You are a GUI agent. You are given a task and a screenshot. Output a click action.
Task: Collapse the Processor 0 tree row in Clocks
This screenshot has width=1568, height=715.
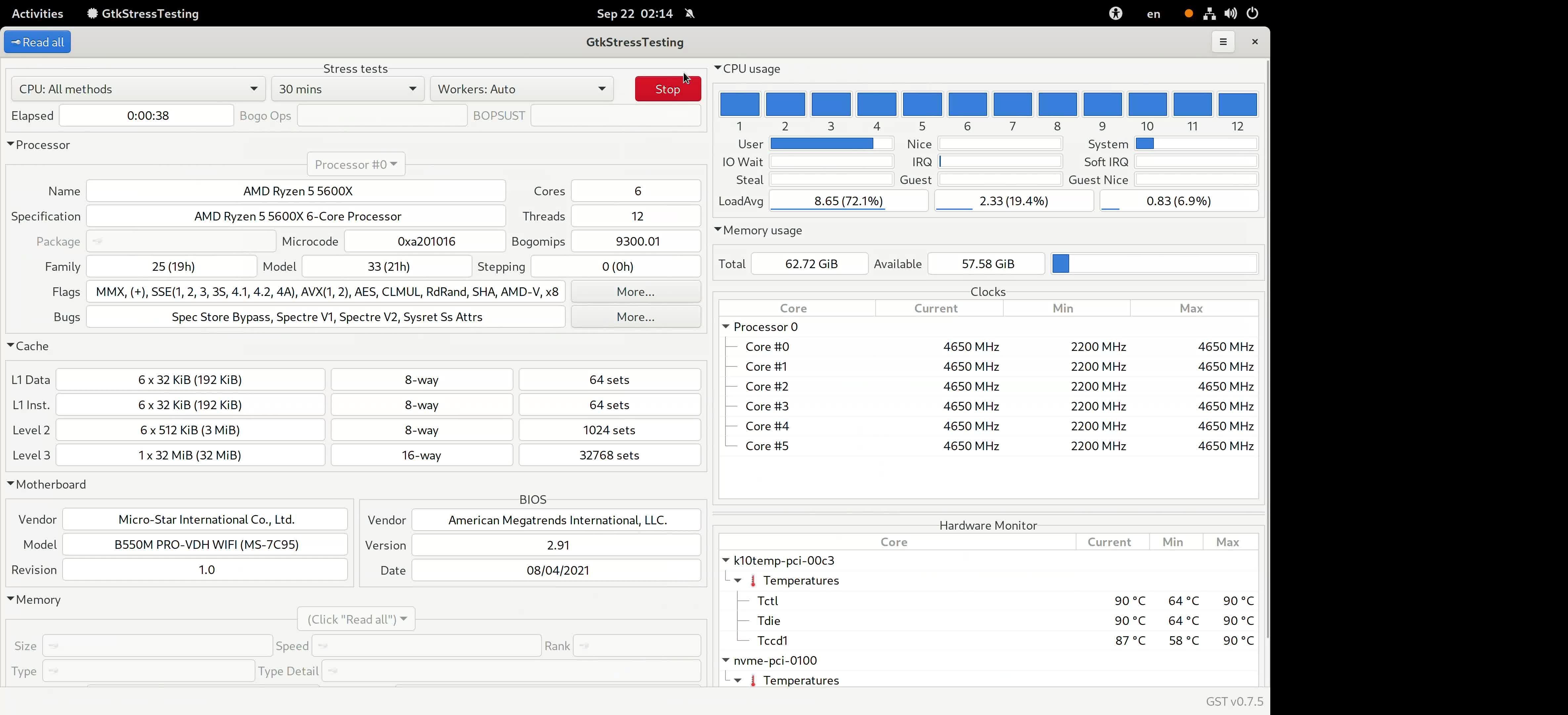click(725, 327)
